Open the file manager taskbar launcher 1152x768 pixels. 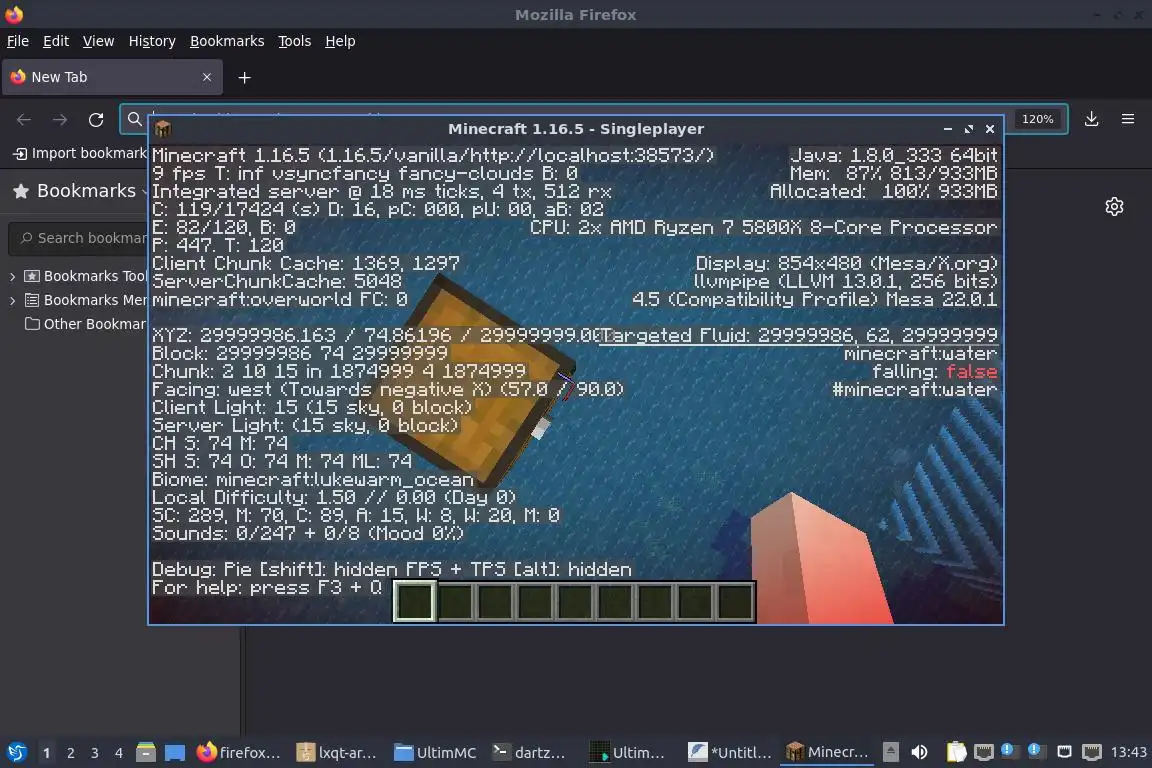click(x=145, y=752)
